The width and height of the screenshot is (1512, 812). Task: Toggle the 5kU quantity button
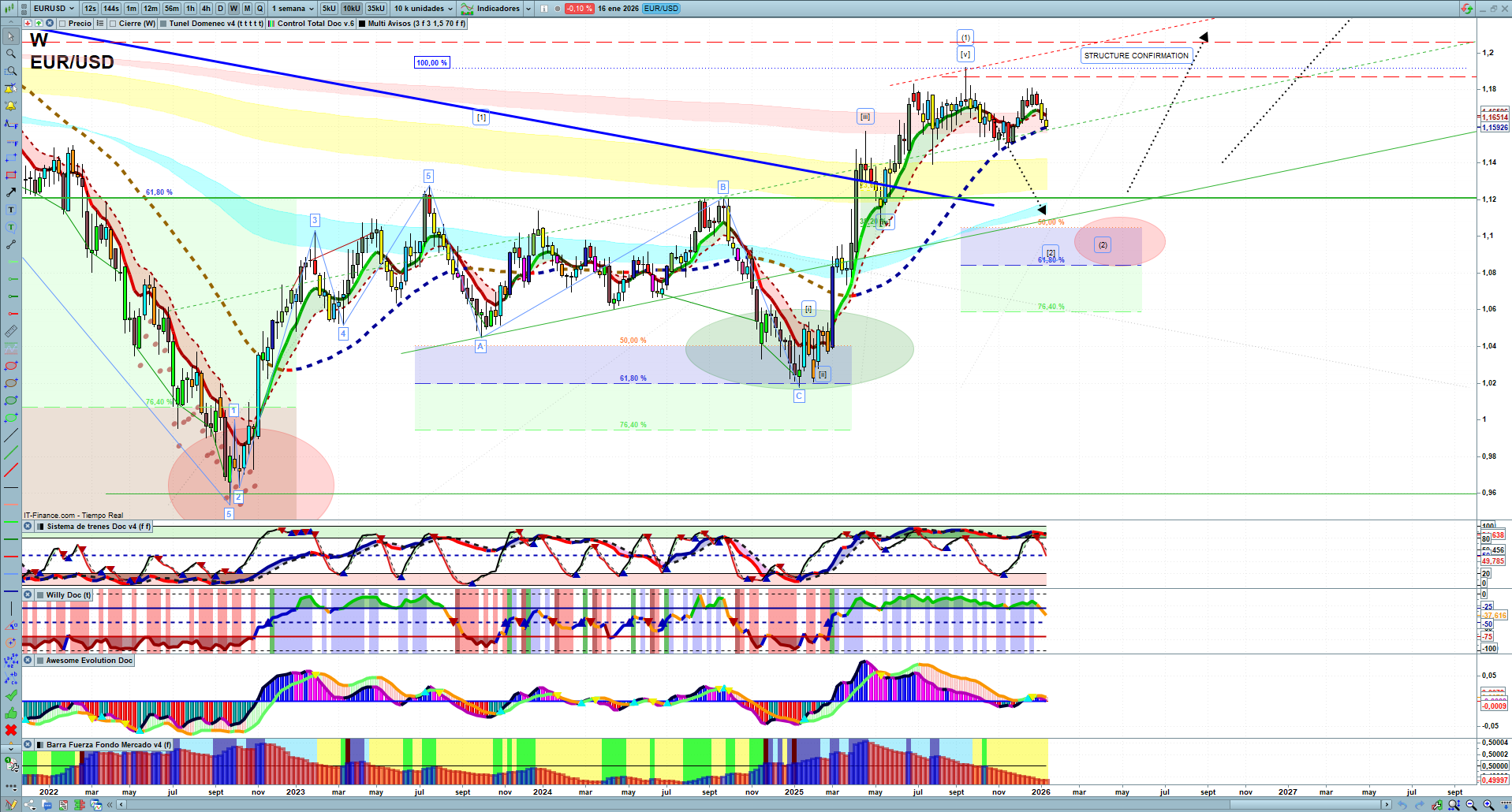329,9
